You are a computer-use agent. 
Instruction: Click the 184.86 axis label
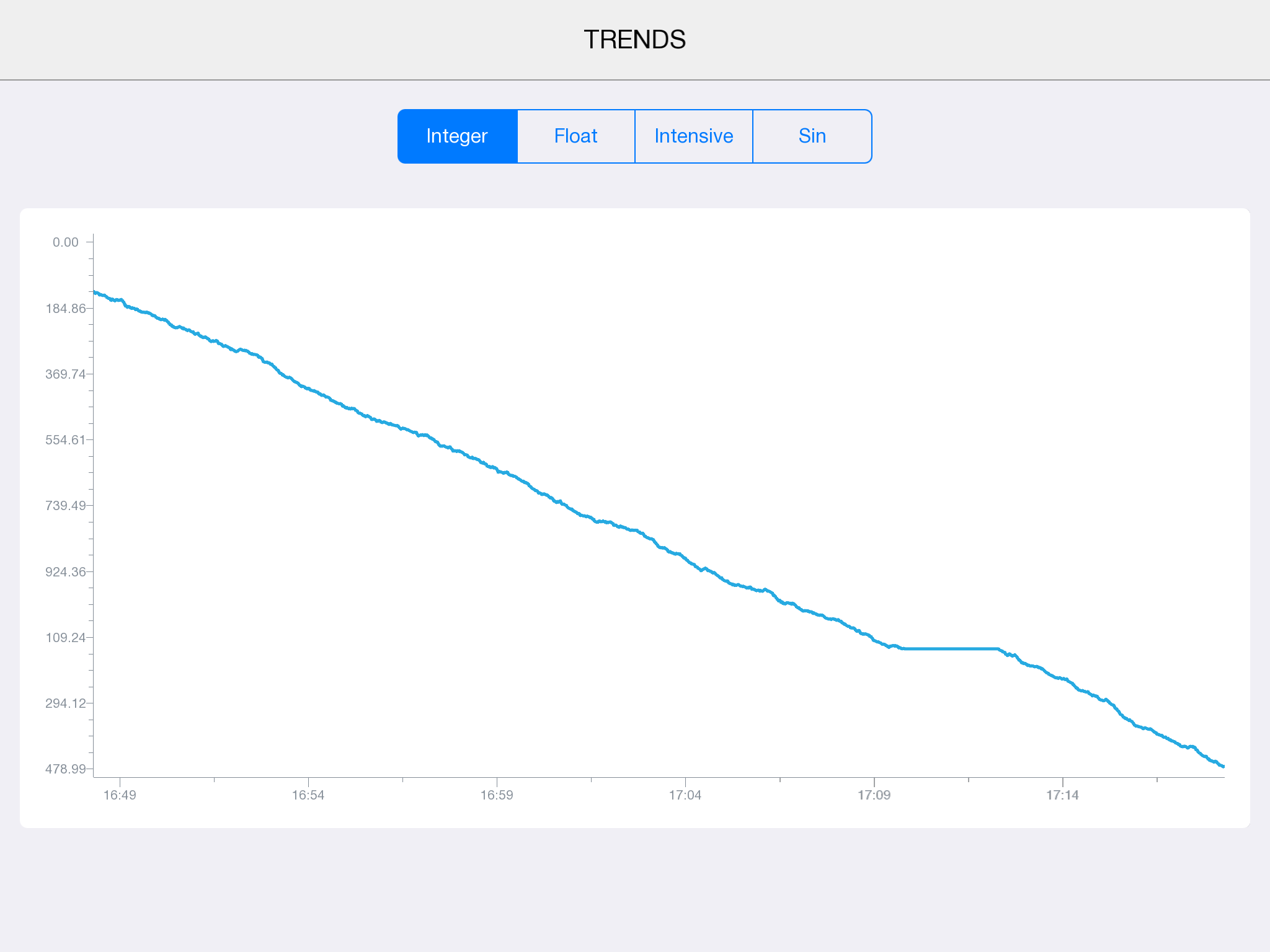[64, 307]
